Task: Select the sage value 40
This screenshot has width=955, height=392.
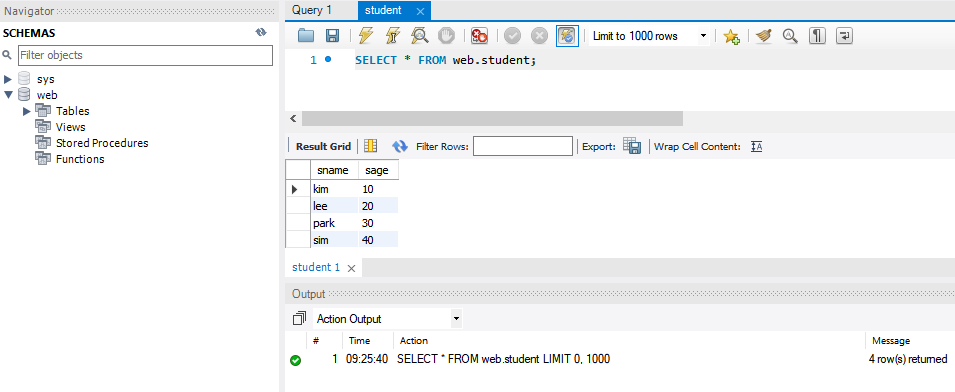Action: coord(378,240)
